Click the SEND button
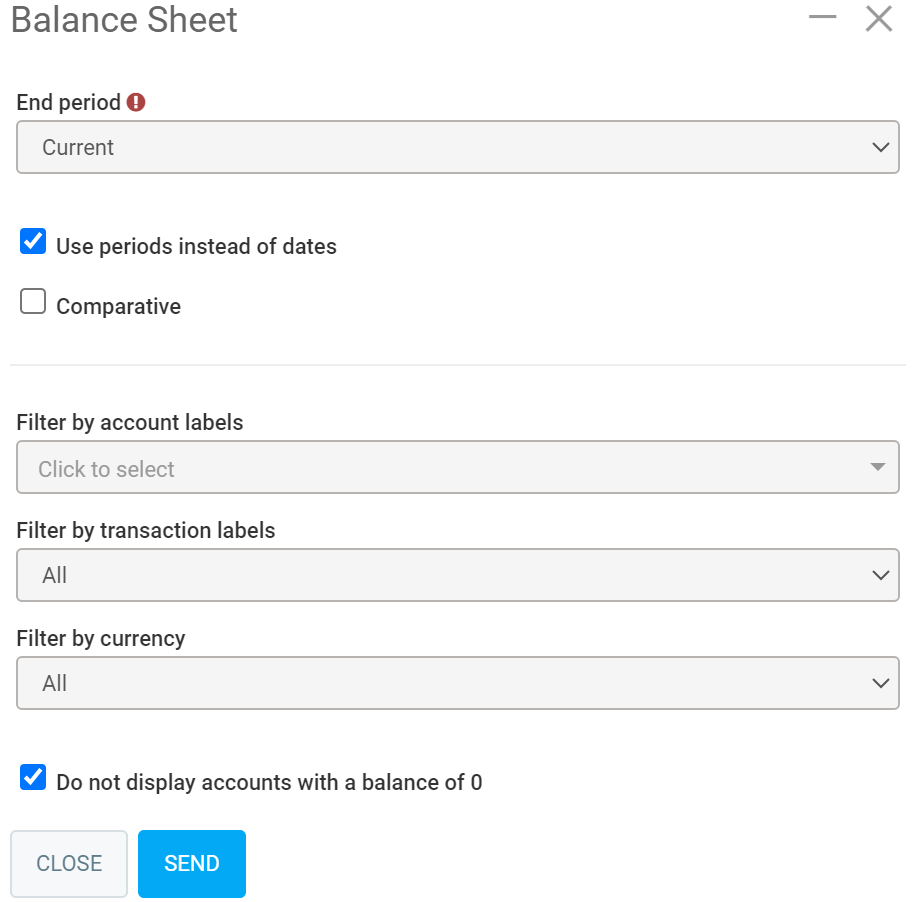Viewport: 920px width, 902px height. pos(192,864)
